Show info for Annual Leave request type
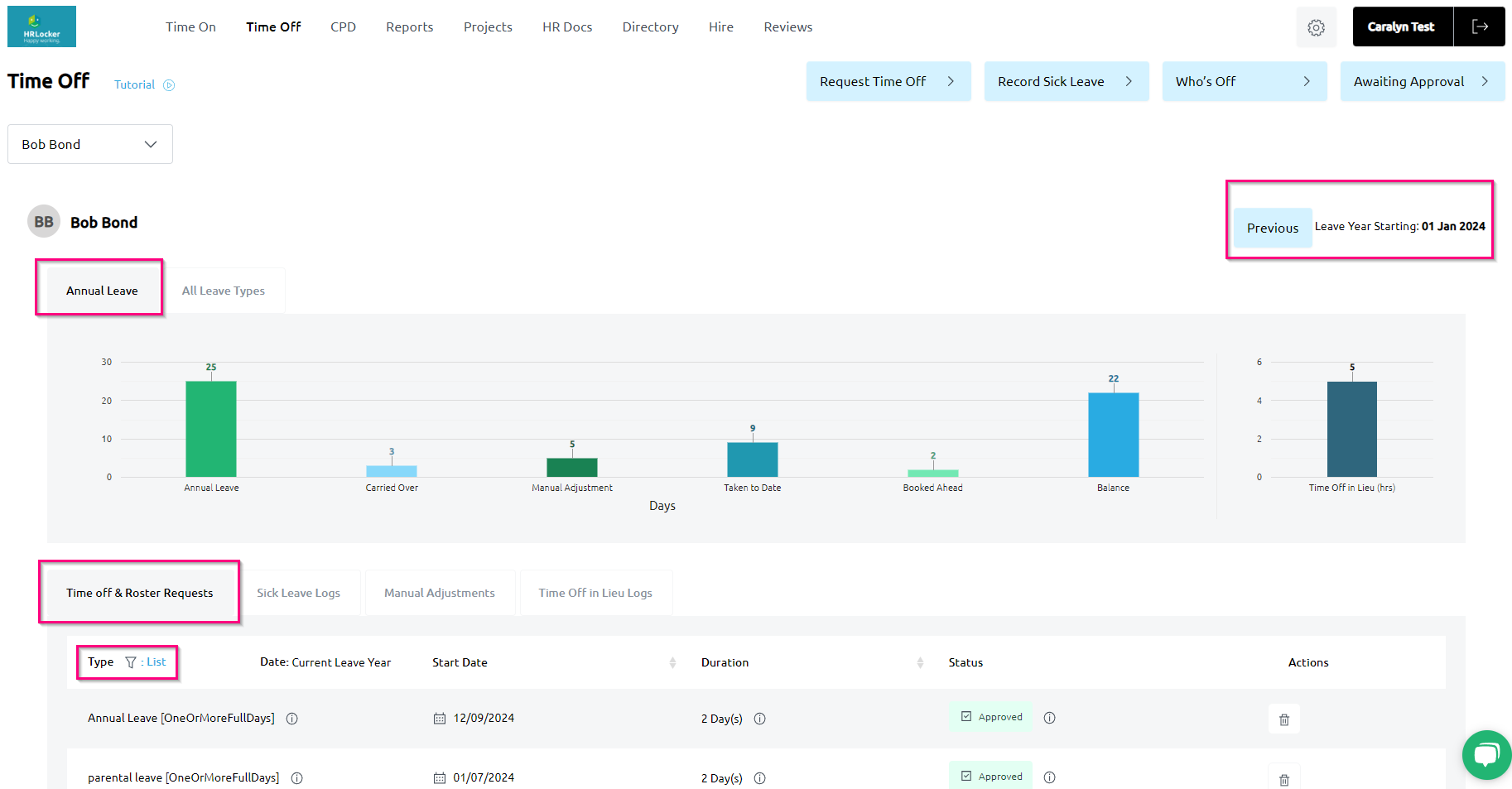 pos(292,719)
